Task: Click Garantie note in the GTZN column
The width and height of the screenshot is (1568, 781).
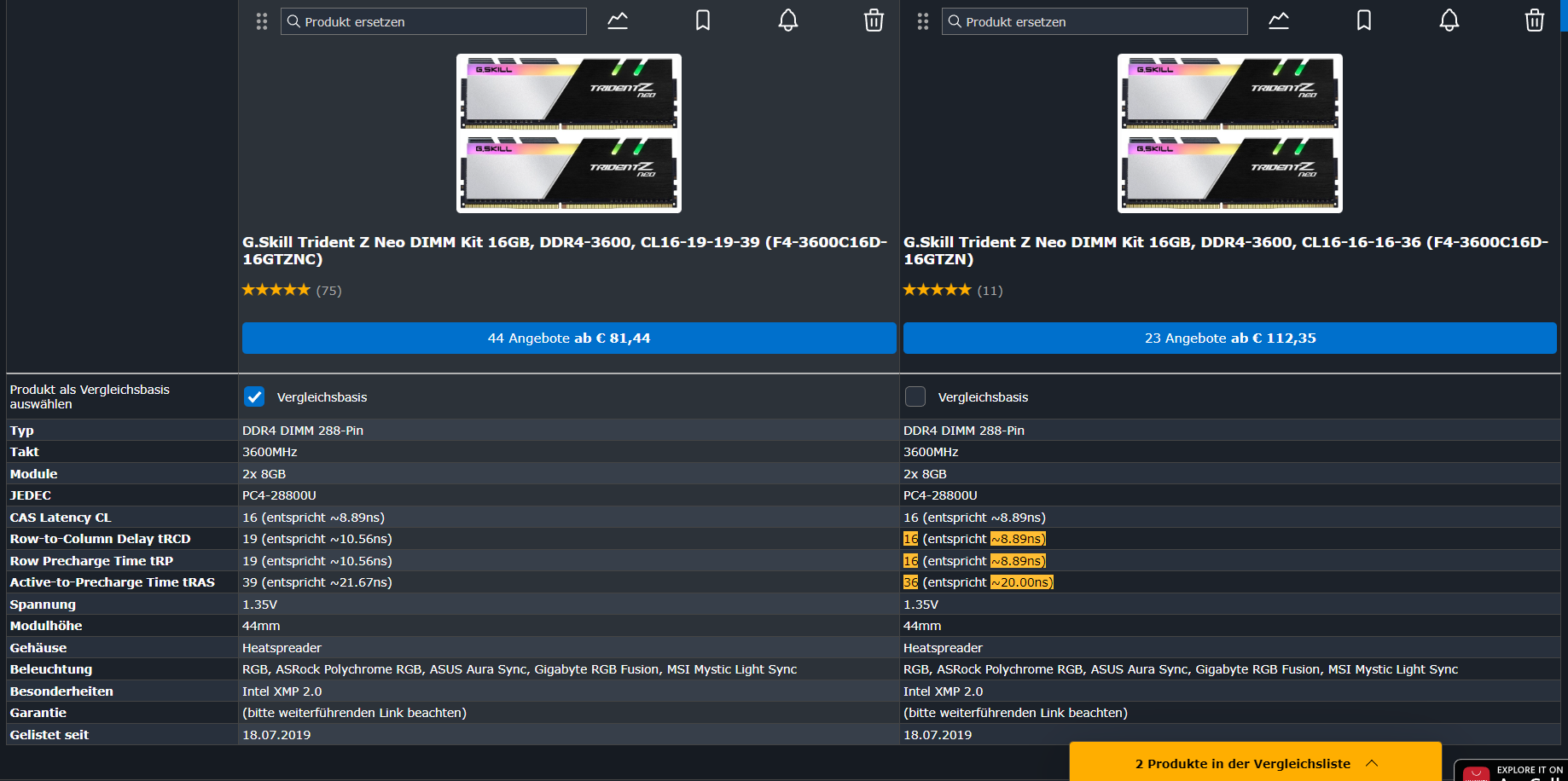Action: click(1015, 713)
